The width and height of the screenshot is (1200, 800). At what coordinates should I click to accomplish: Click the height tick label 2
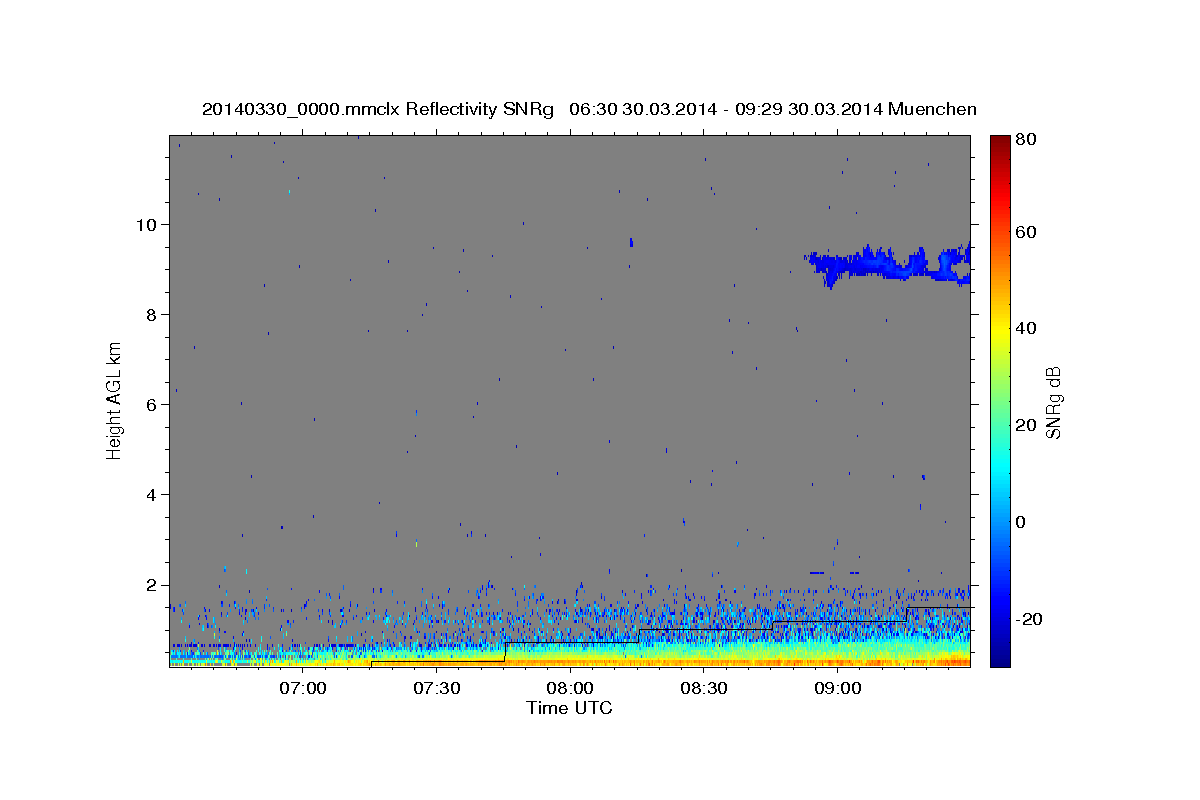pyautogui.click(x=151, y=585)
